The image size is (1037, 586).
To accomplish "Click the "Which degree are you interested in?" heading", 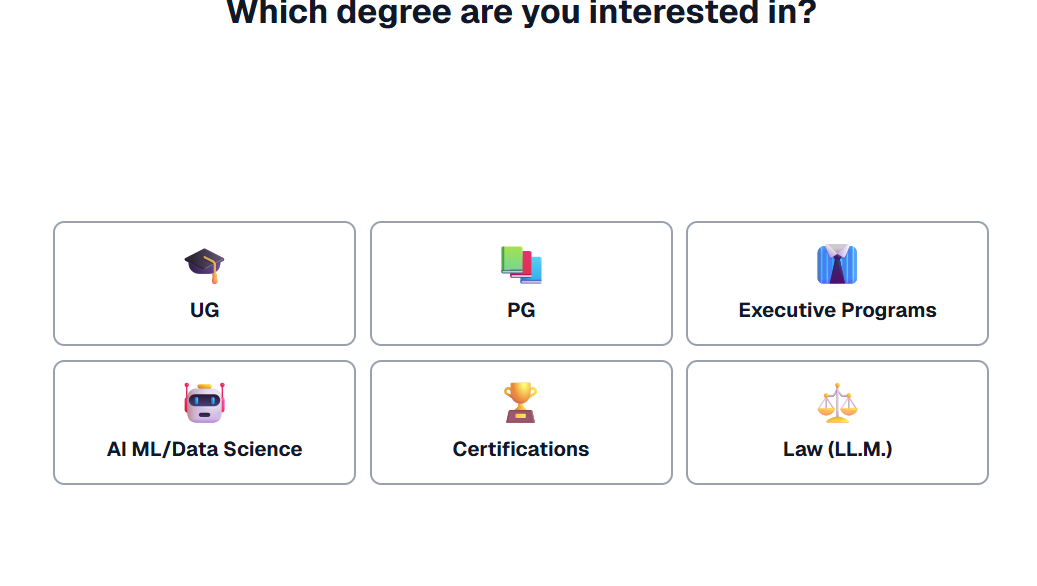I will pyautogui.click(x=521, y=13).
